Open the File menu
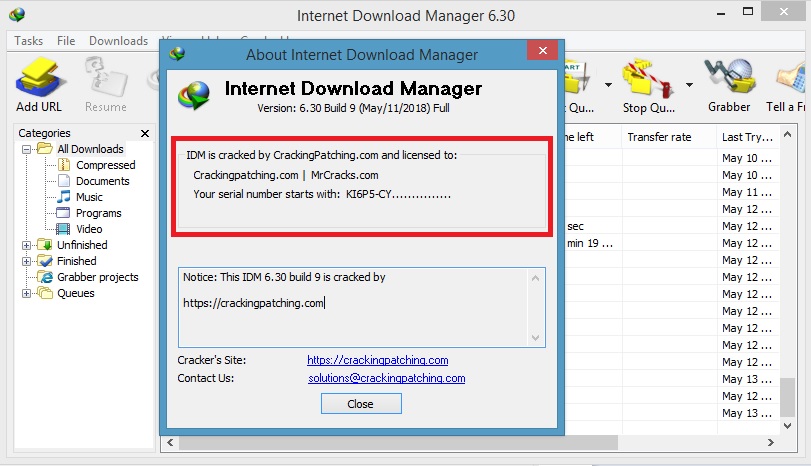Image resolution: width=811 pixels, height=466 pixels. [x=66, y=40]
